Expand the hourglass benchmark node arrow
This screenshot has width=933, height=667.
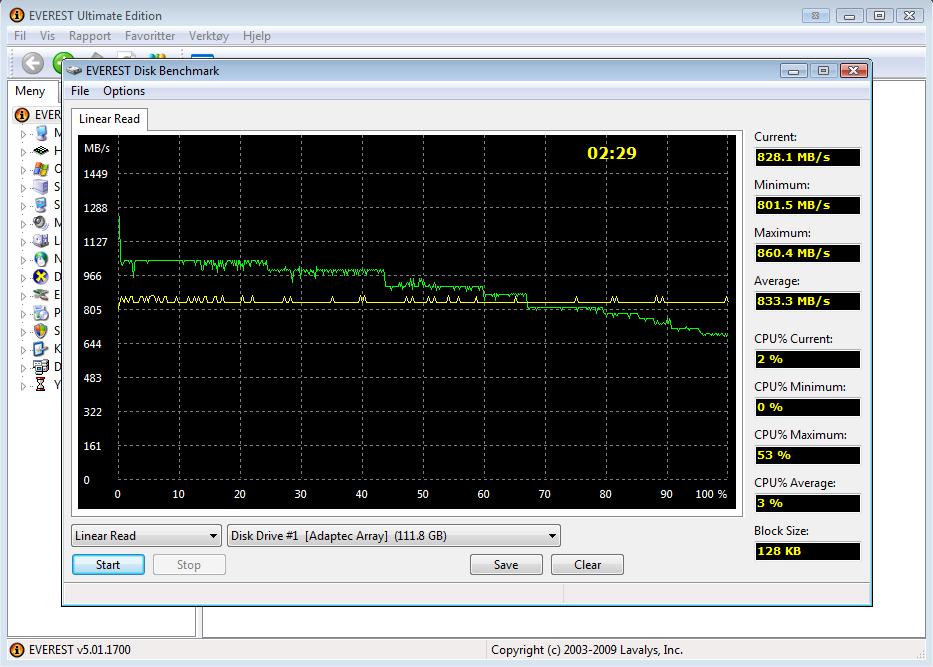(24, 386)
